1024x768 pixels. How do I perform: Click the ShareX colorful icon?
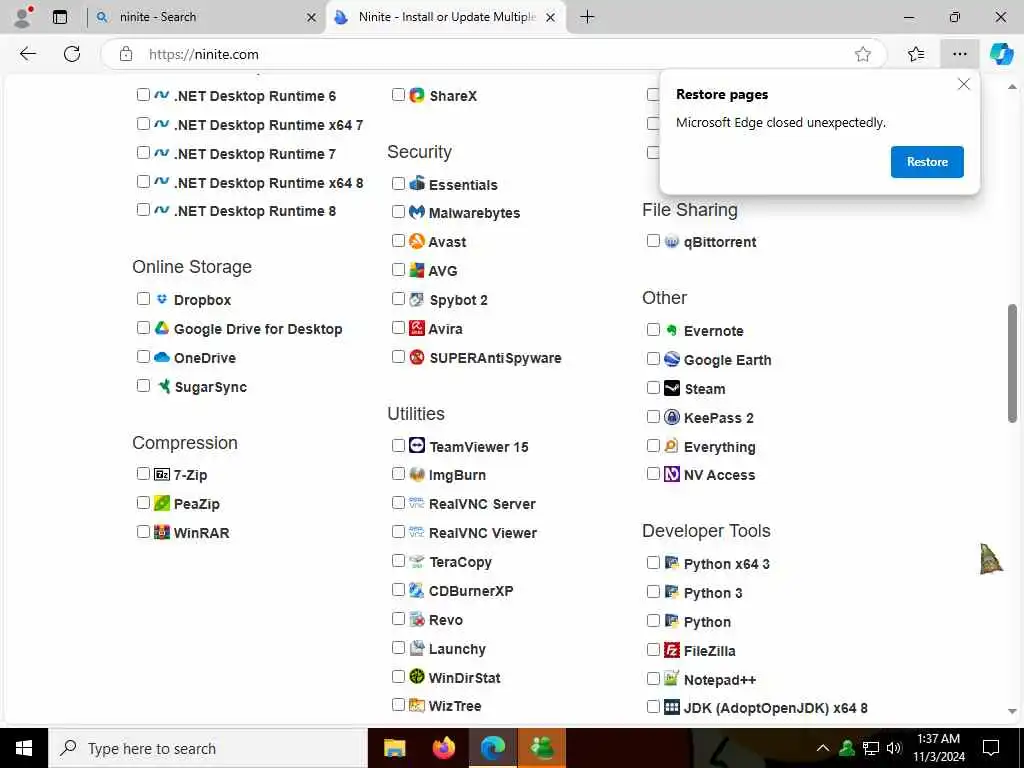pos(417,95)
